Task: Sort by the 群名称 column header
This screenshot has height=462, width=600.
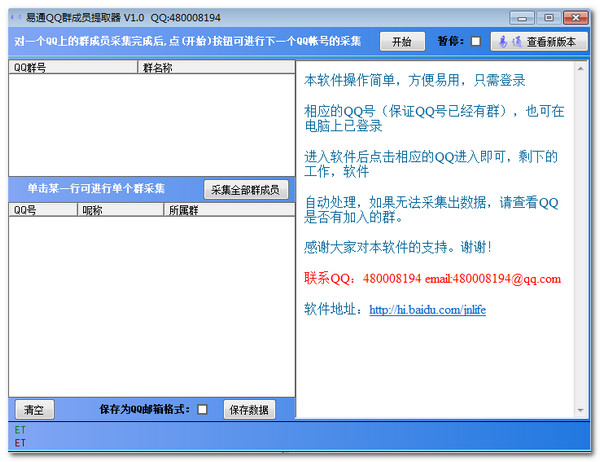Action: (x=216, y=67)
